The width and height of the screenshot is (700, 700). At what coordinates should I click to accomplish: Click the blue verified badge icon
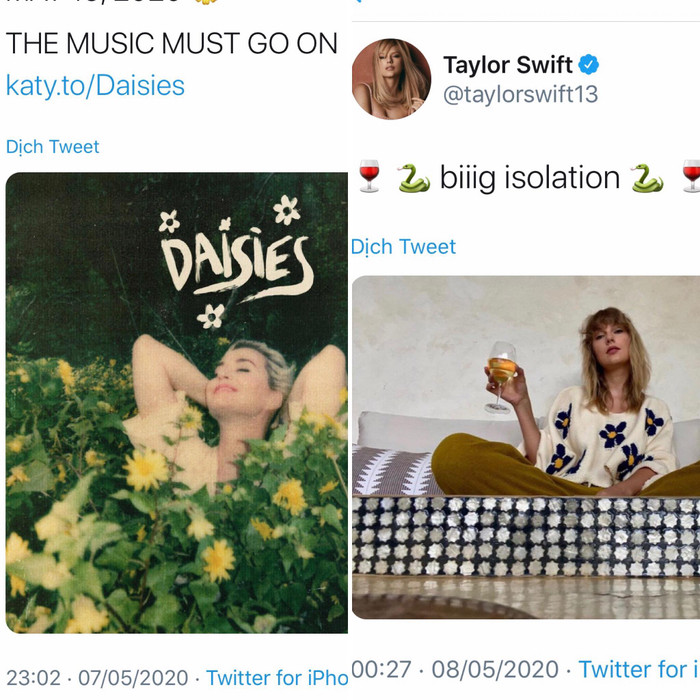coord(588,65)
